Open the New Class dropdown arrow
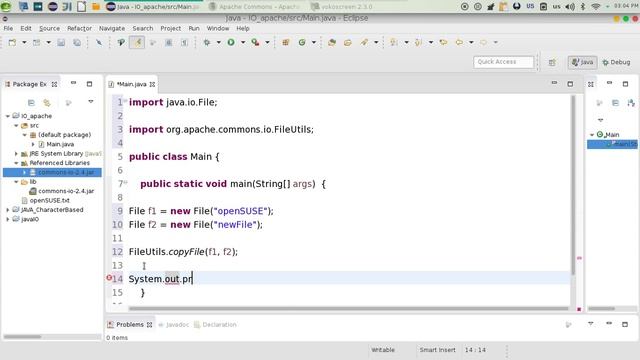640x360 pixels. [314, 42]
